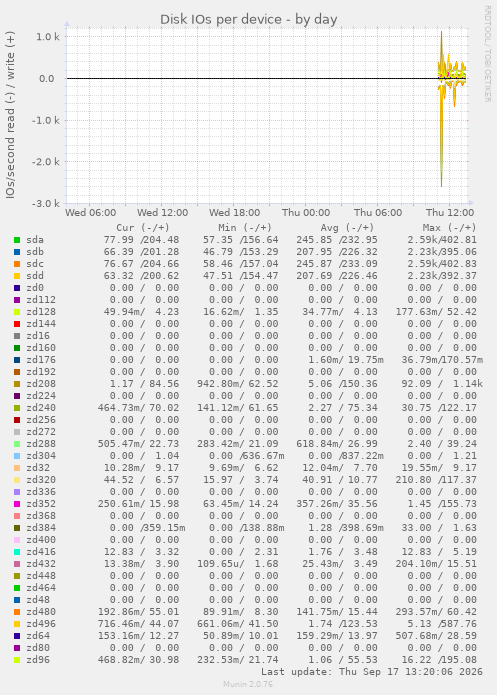Image resolution: width=497 pixels, height=695 pixels.
Task: Click the 'Min (-/+)' column header
Action: [x=245, y=227]
